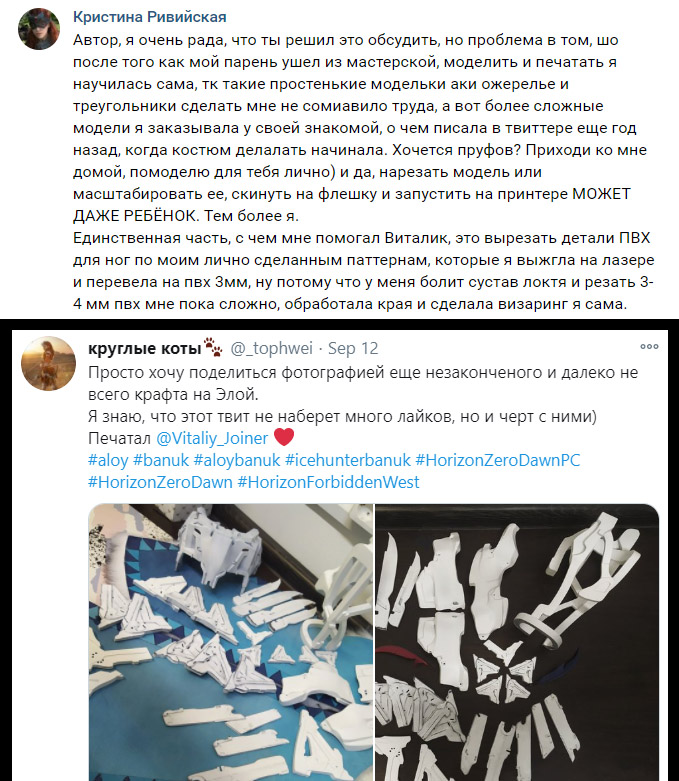Open the круглые коты tweet avatar
This screenshot has width=679, height=781.
point(48,363)
